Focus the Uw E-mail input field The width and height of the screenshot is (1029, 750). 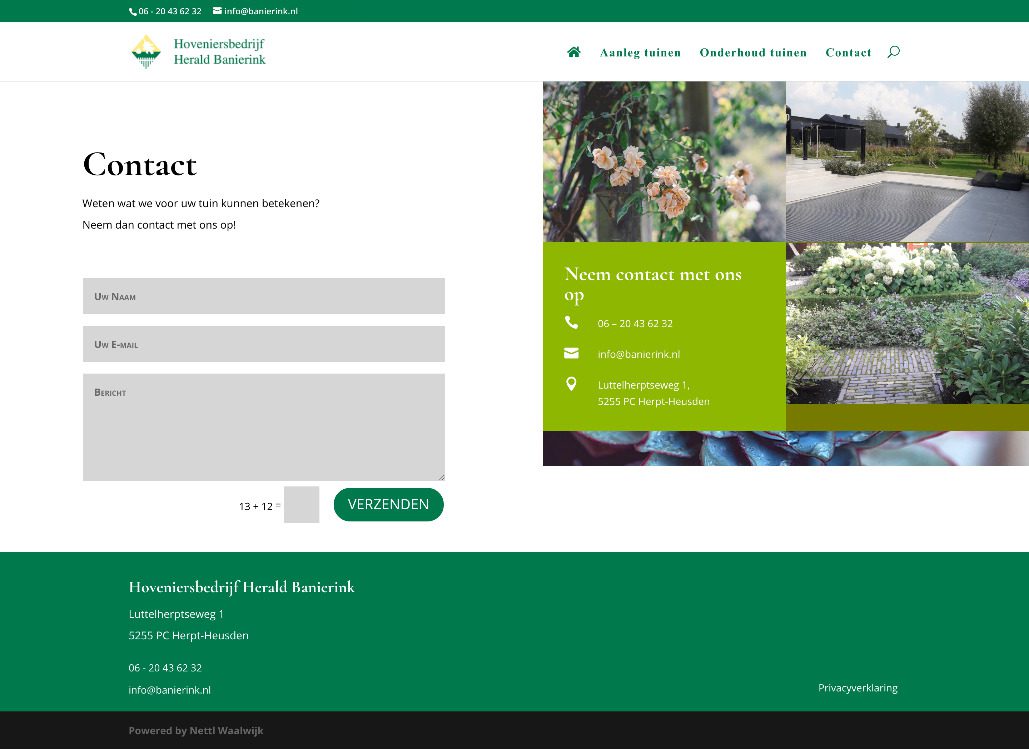click(x=264, y=344)
